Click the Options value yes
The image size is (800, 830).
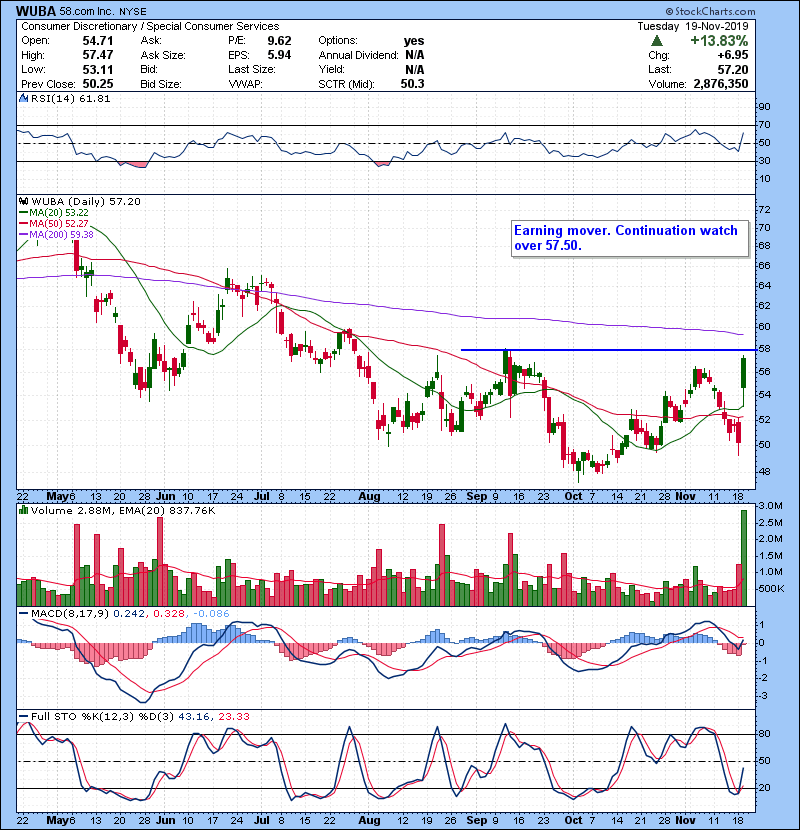414,41
